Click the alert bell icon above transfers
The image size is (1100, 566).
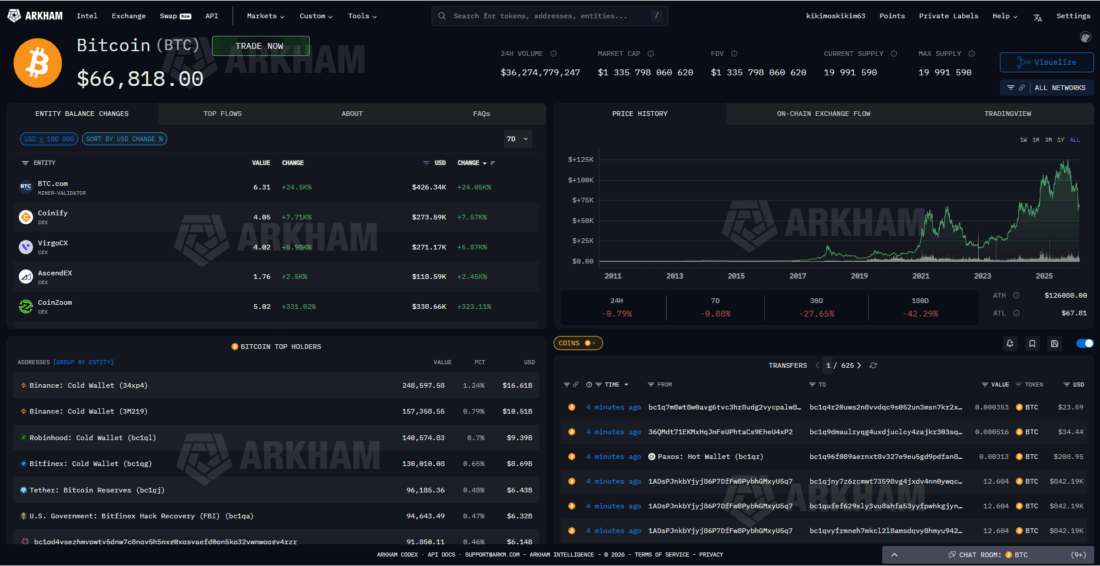[1010, 343]
